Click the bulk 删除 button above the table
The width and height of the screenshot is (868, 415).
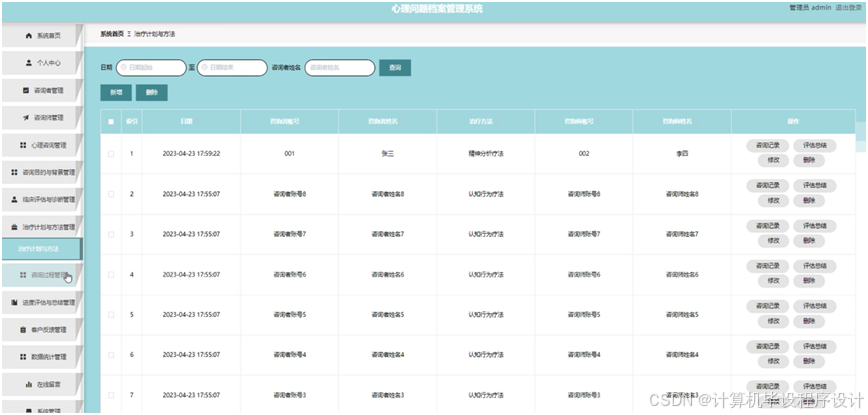pyautogui.click(x=152, y=92)
